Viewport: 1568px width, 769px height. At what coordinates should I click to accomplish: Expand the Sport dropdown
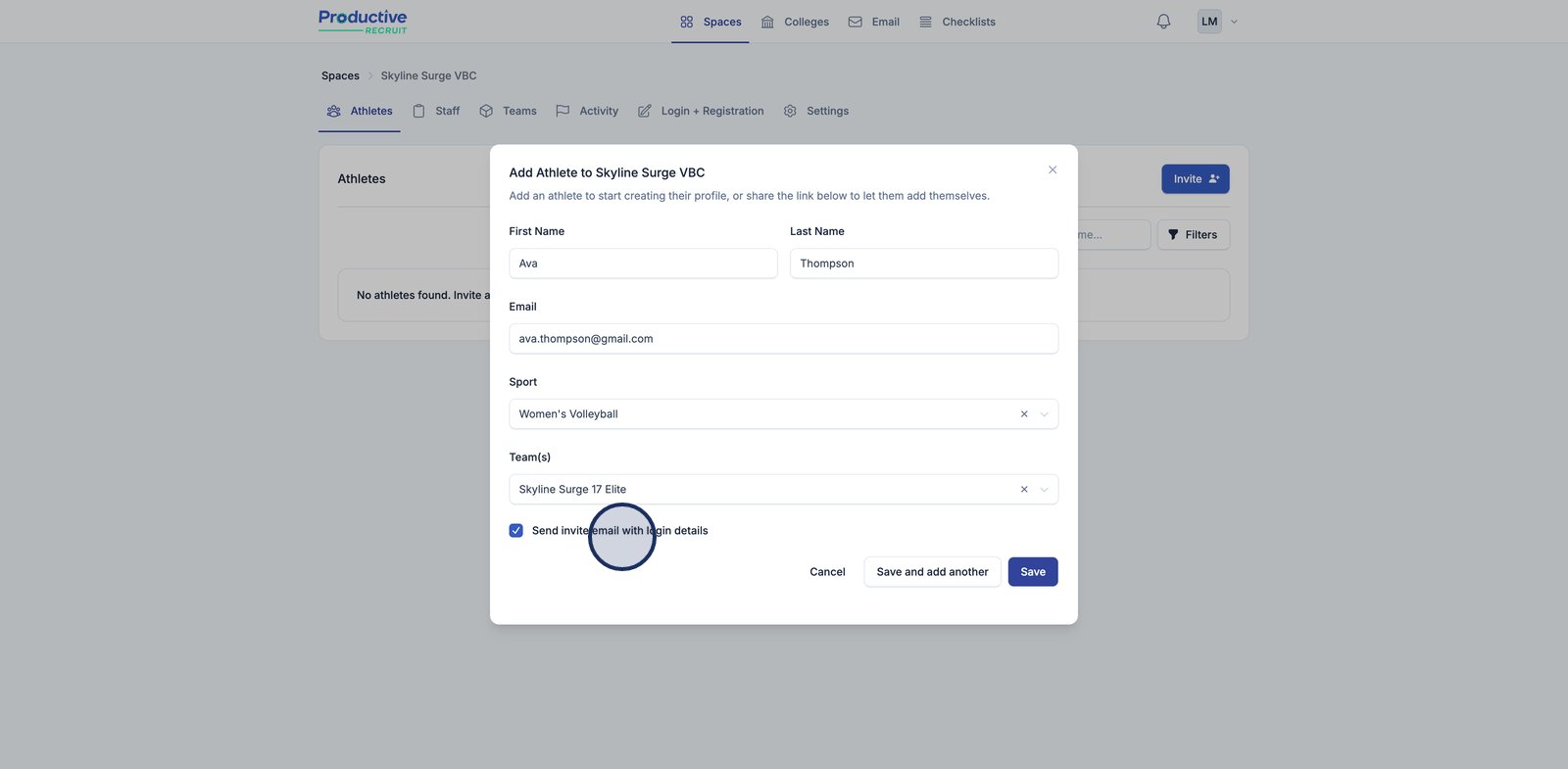(1044, 414)
